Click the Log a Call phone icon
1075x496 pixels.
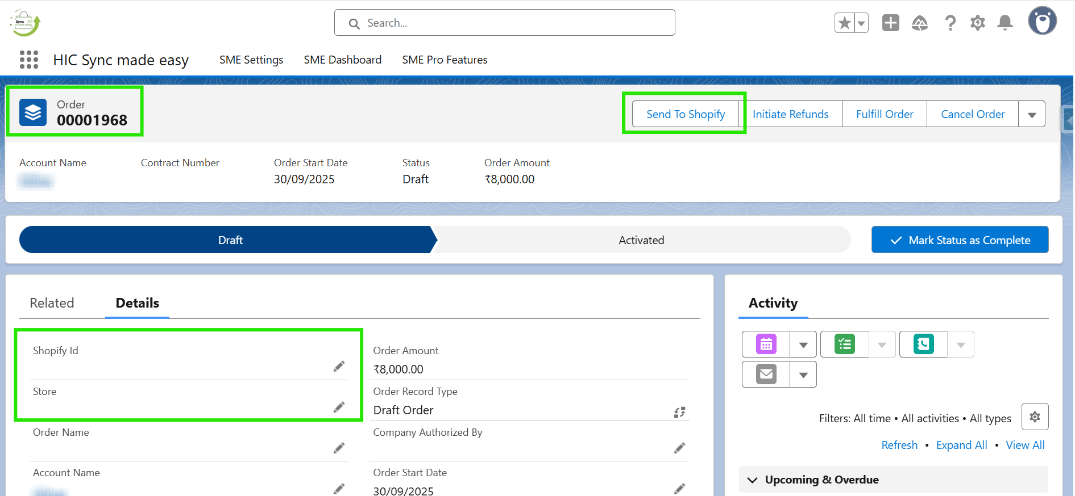(x=923, y=344)
